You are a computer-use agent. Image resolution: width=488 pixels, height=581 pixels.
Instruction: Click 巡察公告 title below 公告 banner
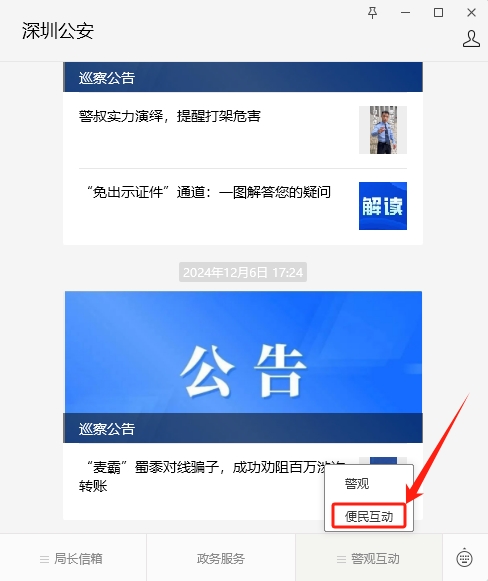pos(107,429)
